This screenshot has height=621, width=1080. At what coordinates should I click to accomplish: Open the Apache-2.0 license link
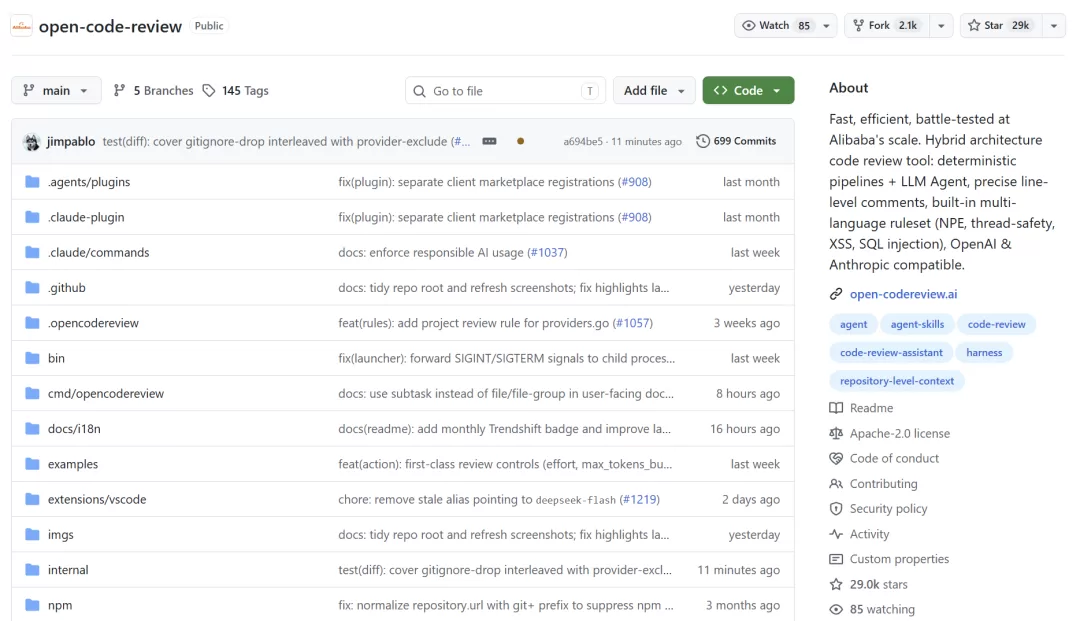click(x=900, y=433)
